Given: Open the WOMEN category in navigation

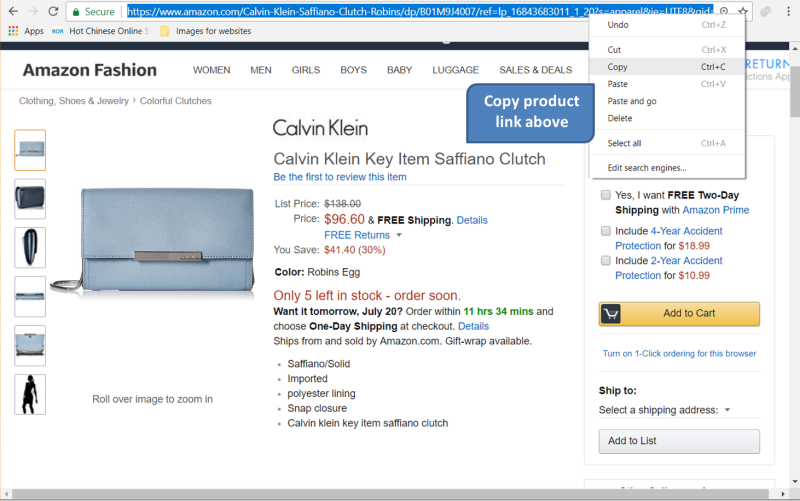Looking at the screenshot, I should coord(211,70).
